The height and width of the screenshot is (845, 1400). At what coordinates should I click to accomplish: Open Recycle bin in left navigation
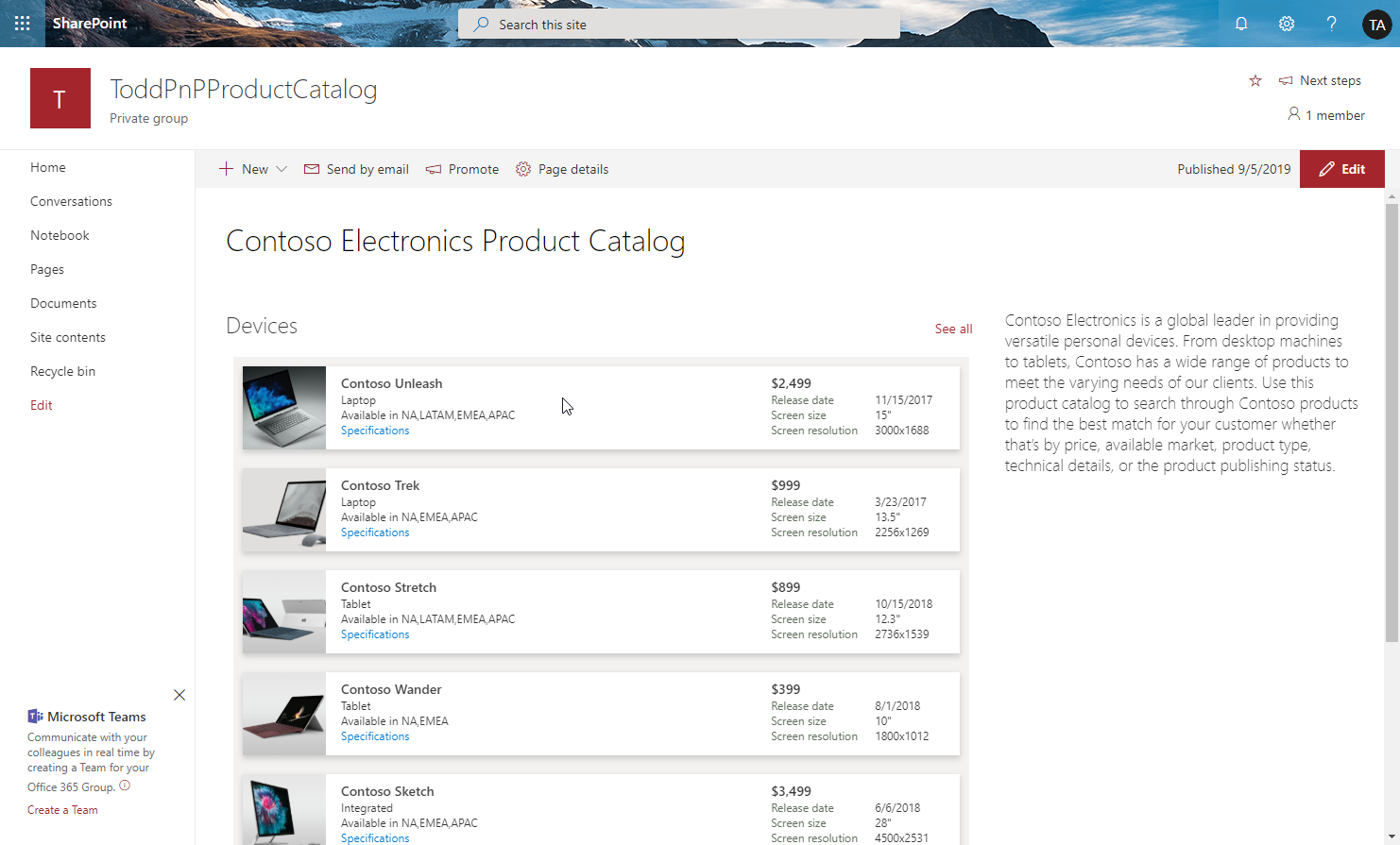(x=62, y=371)
